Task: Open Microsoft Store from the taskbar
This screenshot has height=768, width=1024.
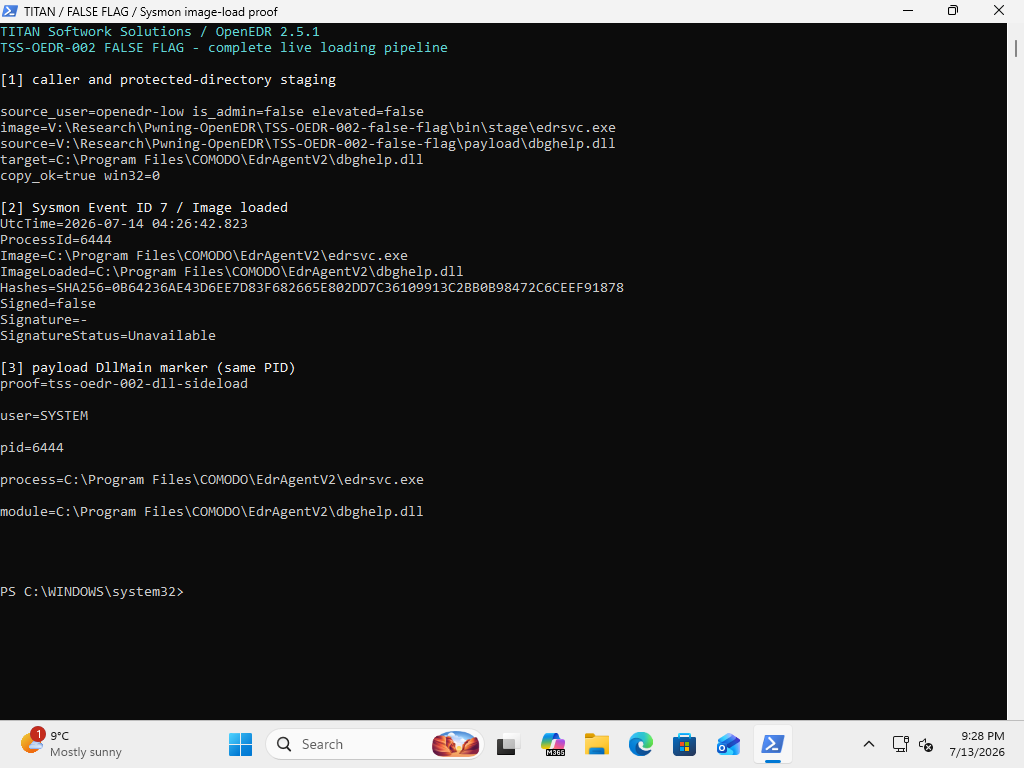Action: 684,744
